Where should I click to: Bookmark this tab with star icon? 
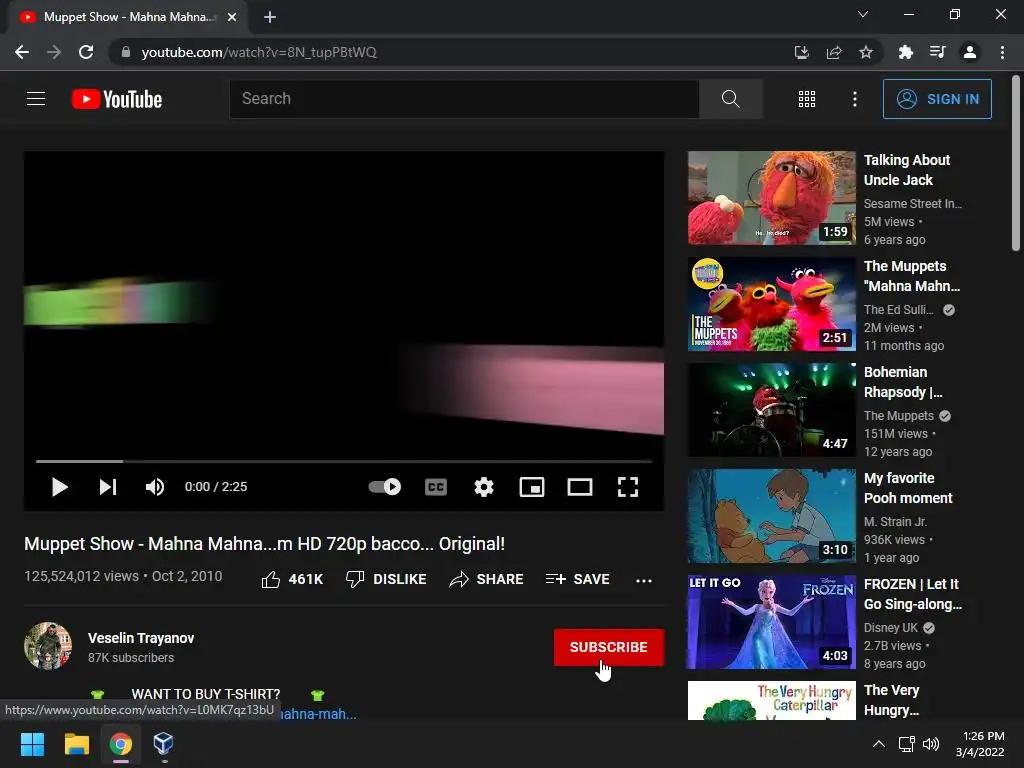[x=866, y=52]
